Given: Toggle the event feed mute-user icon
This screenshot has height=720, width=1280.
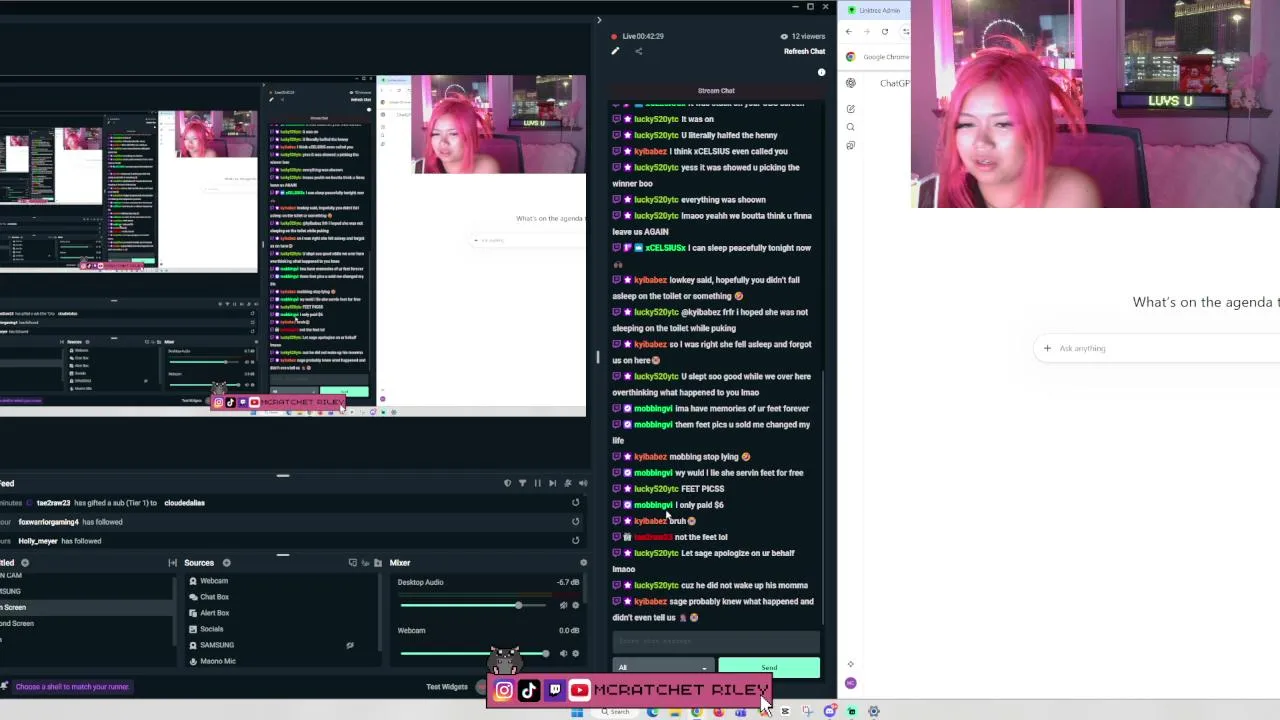Looking at the screenshot, I should [568, 483].
